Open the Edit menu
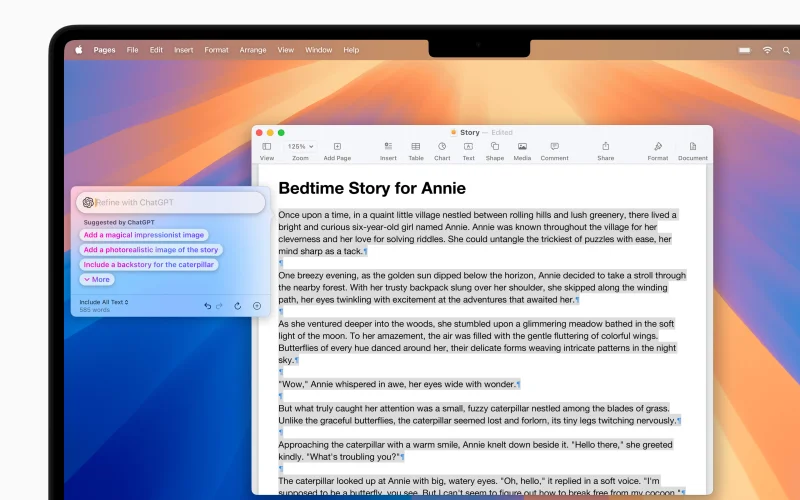Screen dimensions: 800x500 [156, 50]
